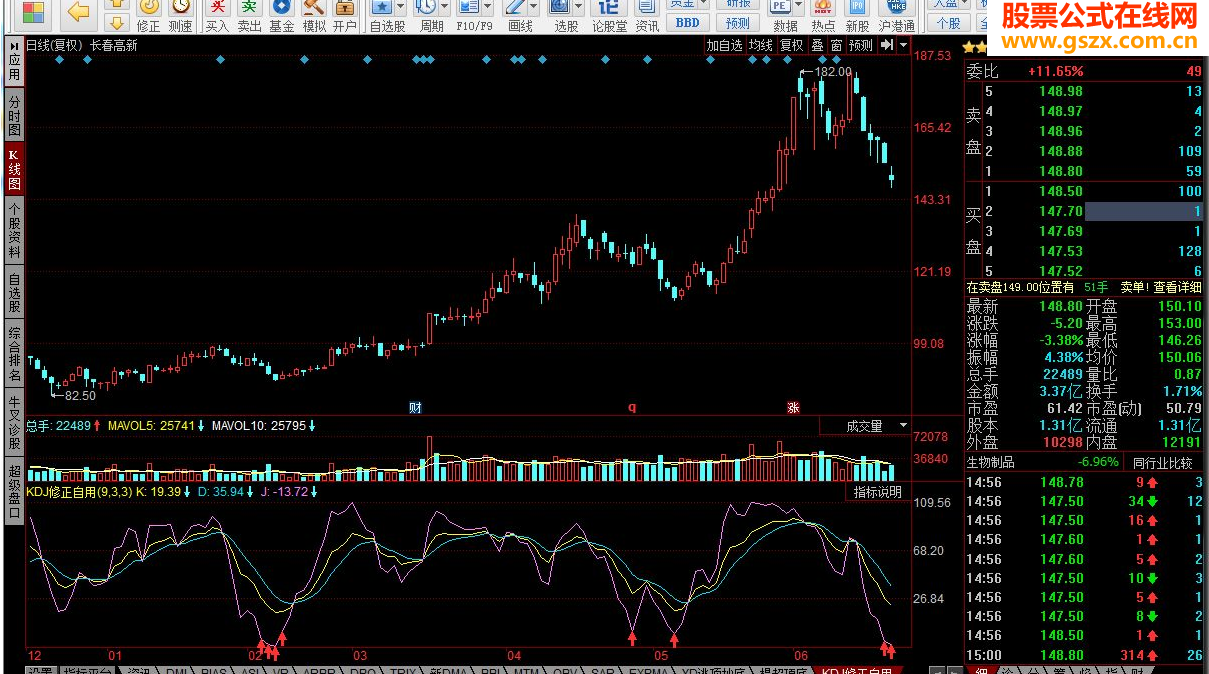This screenshot has width=1209, height=674.
Task: Click the 卖出 sell icon
Action: [x=249, y=16]
